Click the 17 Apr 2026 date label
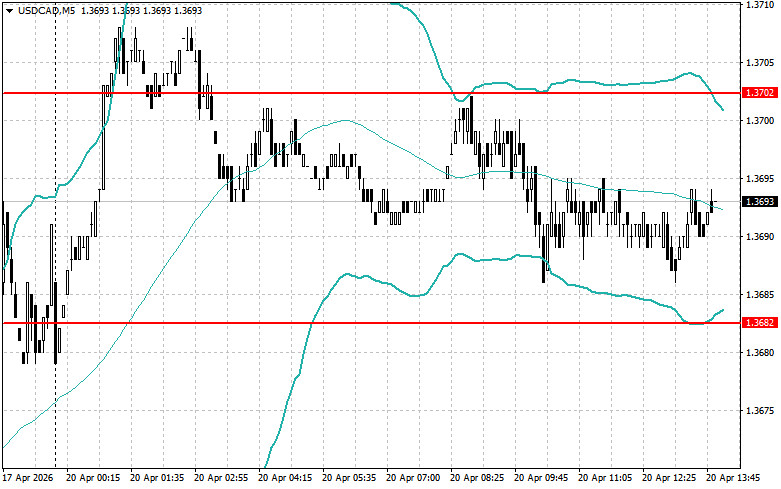This screenshot has height=489, width=781. pos(28,478)
